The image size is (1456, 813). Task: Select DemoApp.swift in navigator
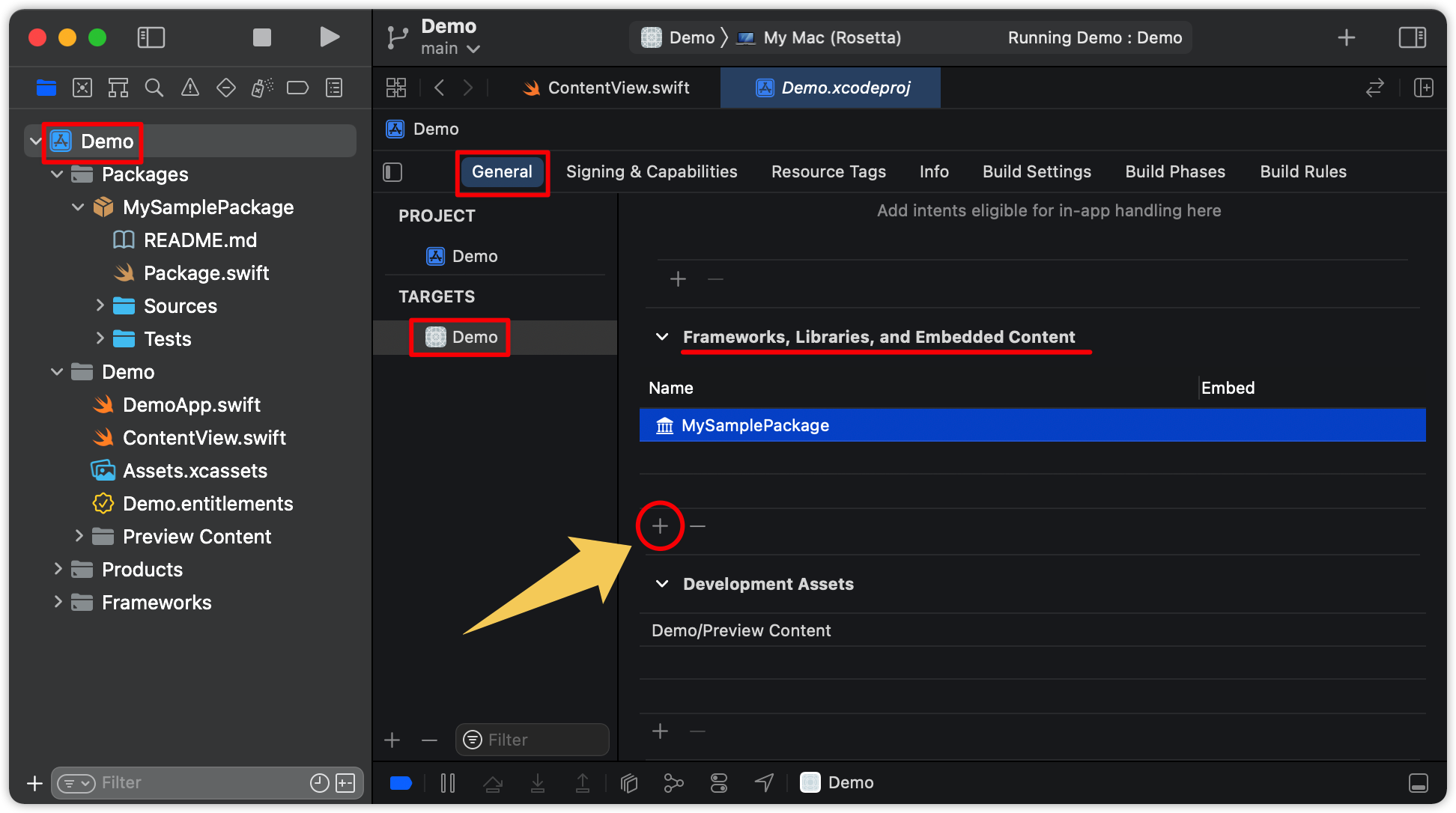[191, 405]
